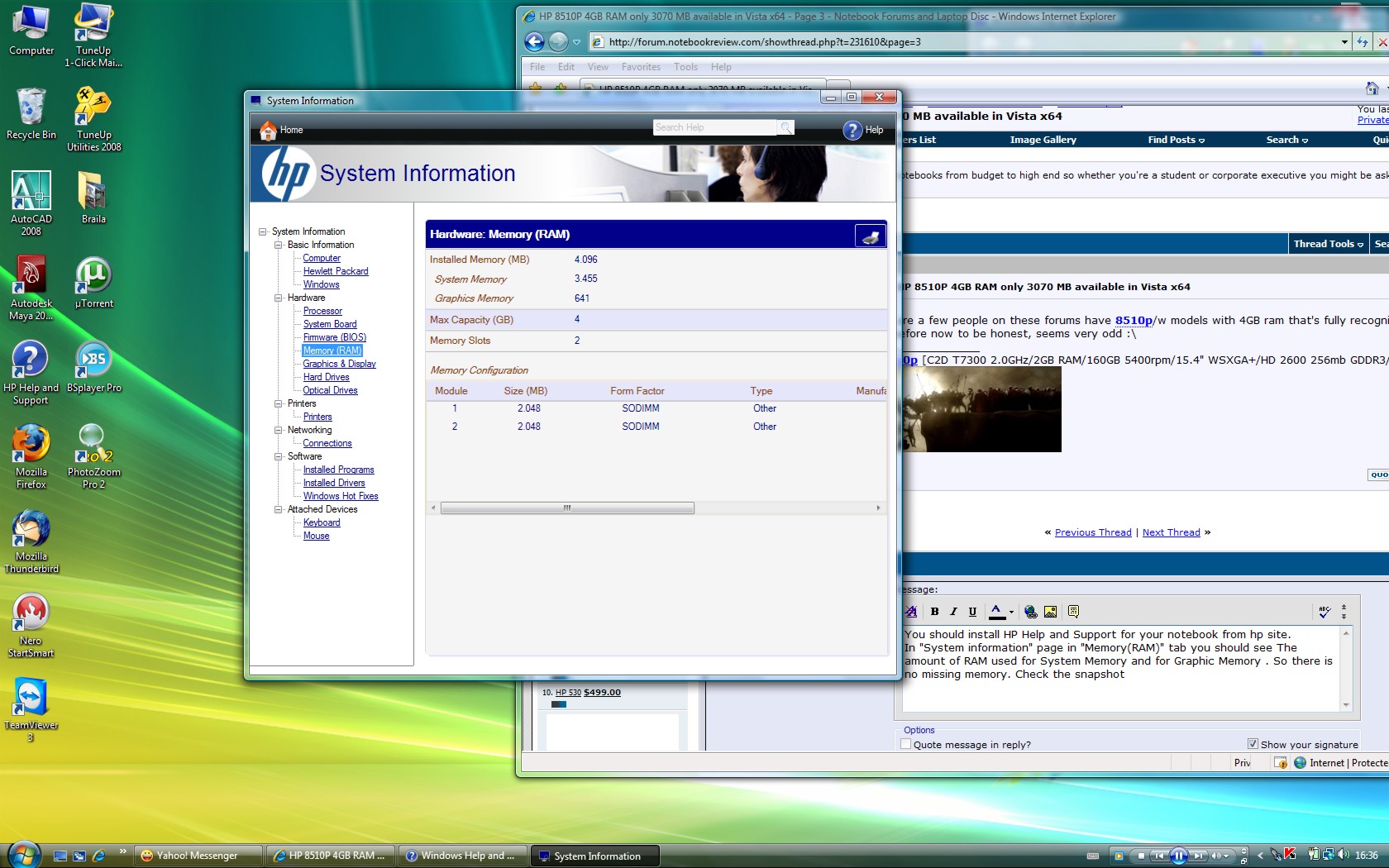Select Processor in the Hardware tree
Viewport: 1389px width, 868px height.
(322, 311)
